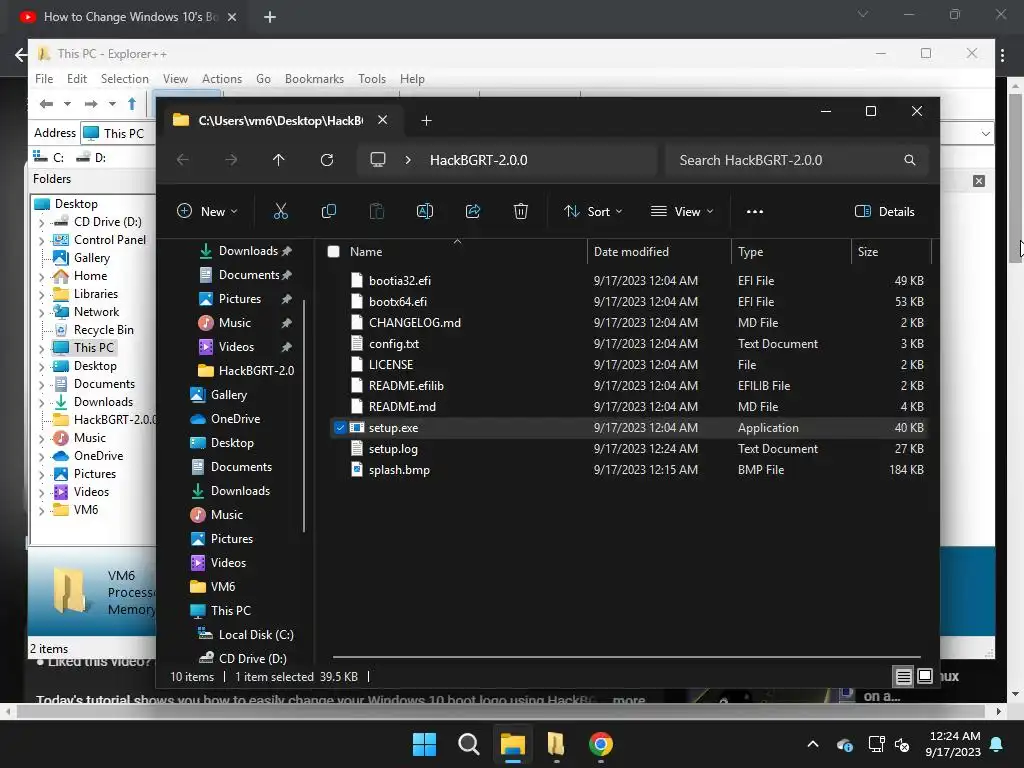
Task: Select the config.txt file
Action: [x=628, y=344]
